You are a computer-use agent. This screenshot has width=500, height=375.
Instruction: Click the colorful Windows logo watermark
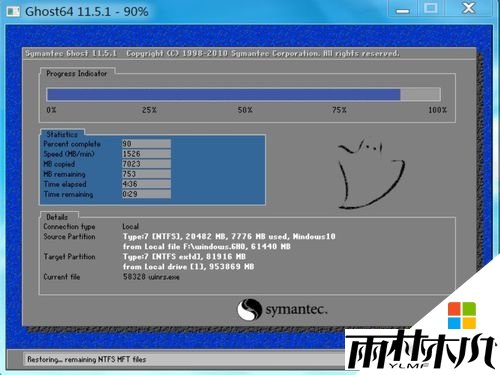tap(462, 315)
